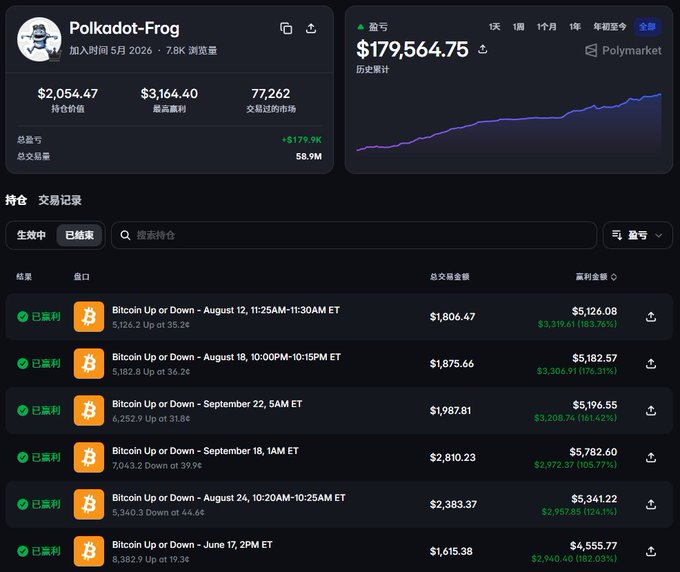The image size is (680, 572).
Task: Click the $4,555.77 profit amount cell
Action: pos(593,545)
